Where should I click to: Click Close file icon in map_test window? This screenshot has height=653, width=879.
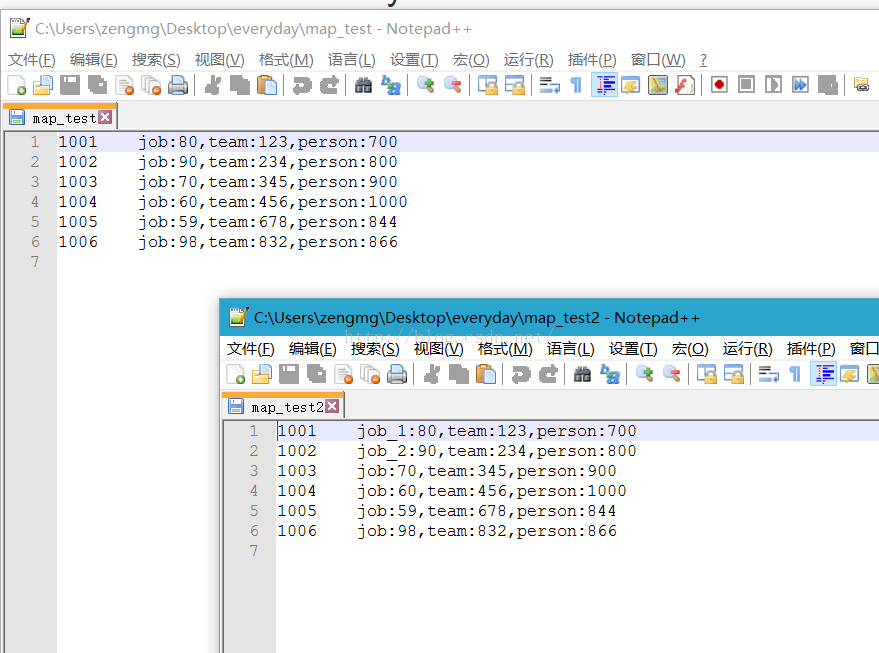pyautogui.click(x=124, y=85)
